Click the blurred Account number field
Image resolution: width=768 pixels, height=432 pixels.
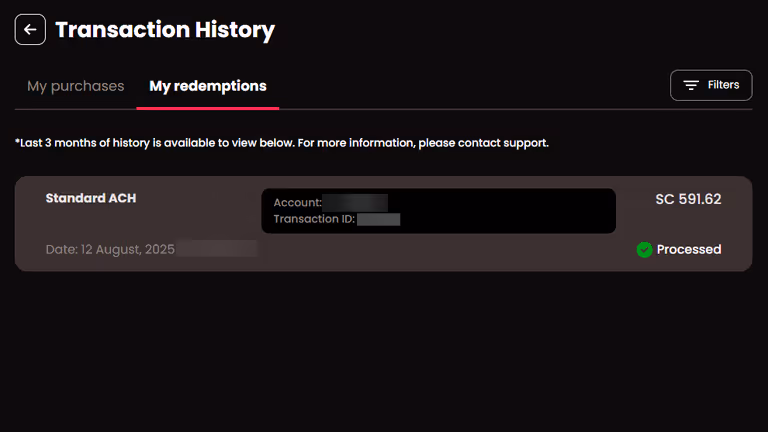355,202
